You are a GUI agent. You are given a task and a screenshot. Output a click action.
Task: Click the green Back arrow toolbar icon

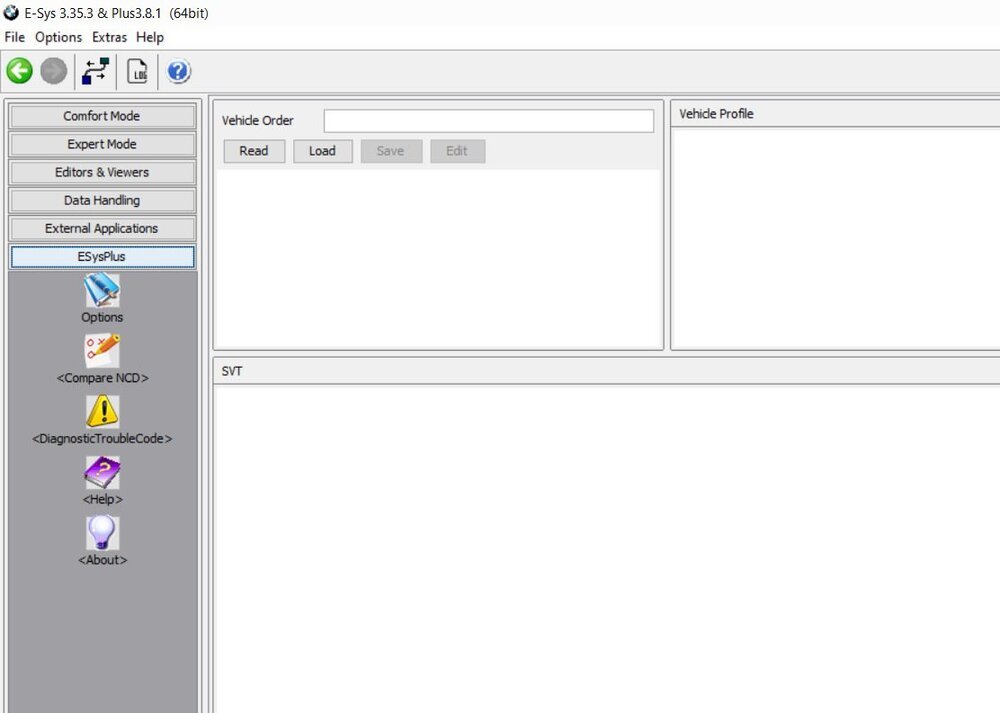(x=20, y=71)
